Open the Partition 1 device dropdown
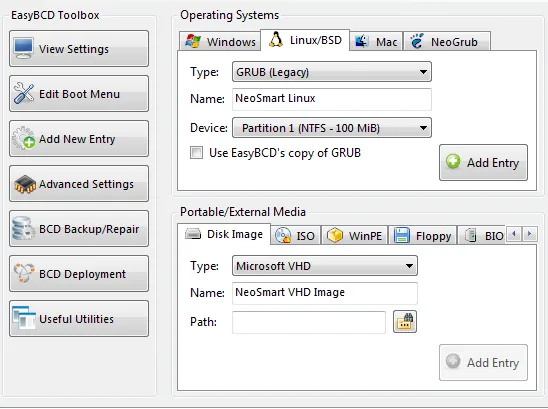 pos(332,128)
